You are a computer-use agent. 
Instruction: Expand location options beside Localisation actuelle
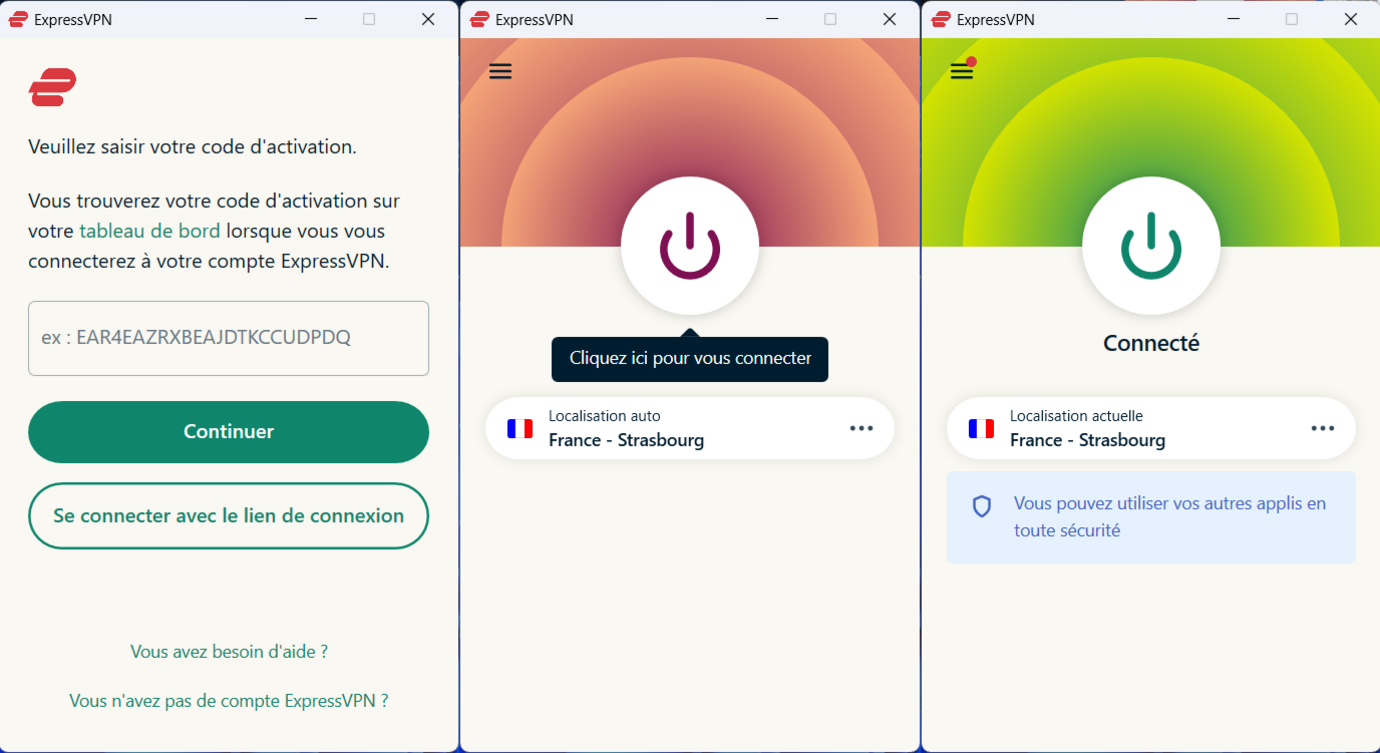pyautogui.click(x=1322, y=428)
